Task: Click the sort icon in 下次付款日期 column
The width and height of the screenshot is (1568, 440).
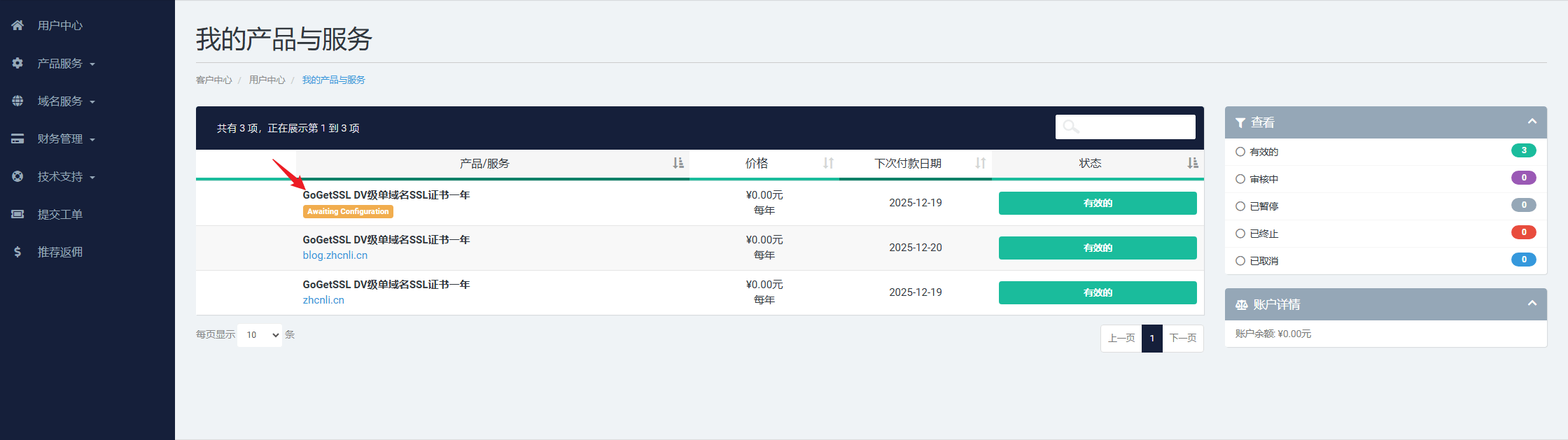Action: pyautogui.click(x=981, y=163)
